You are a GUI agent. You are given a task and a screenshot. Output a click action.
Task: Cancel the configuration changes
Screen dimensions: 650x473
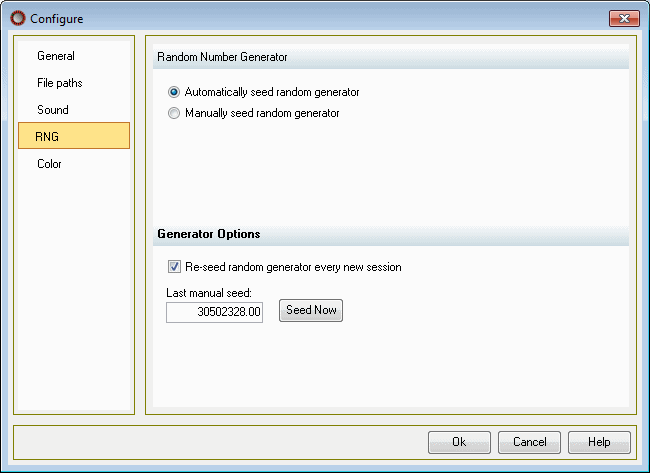point(529,442)
